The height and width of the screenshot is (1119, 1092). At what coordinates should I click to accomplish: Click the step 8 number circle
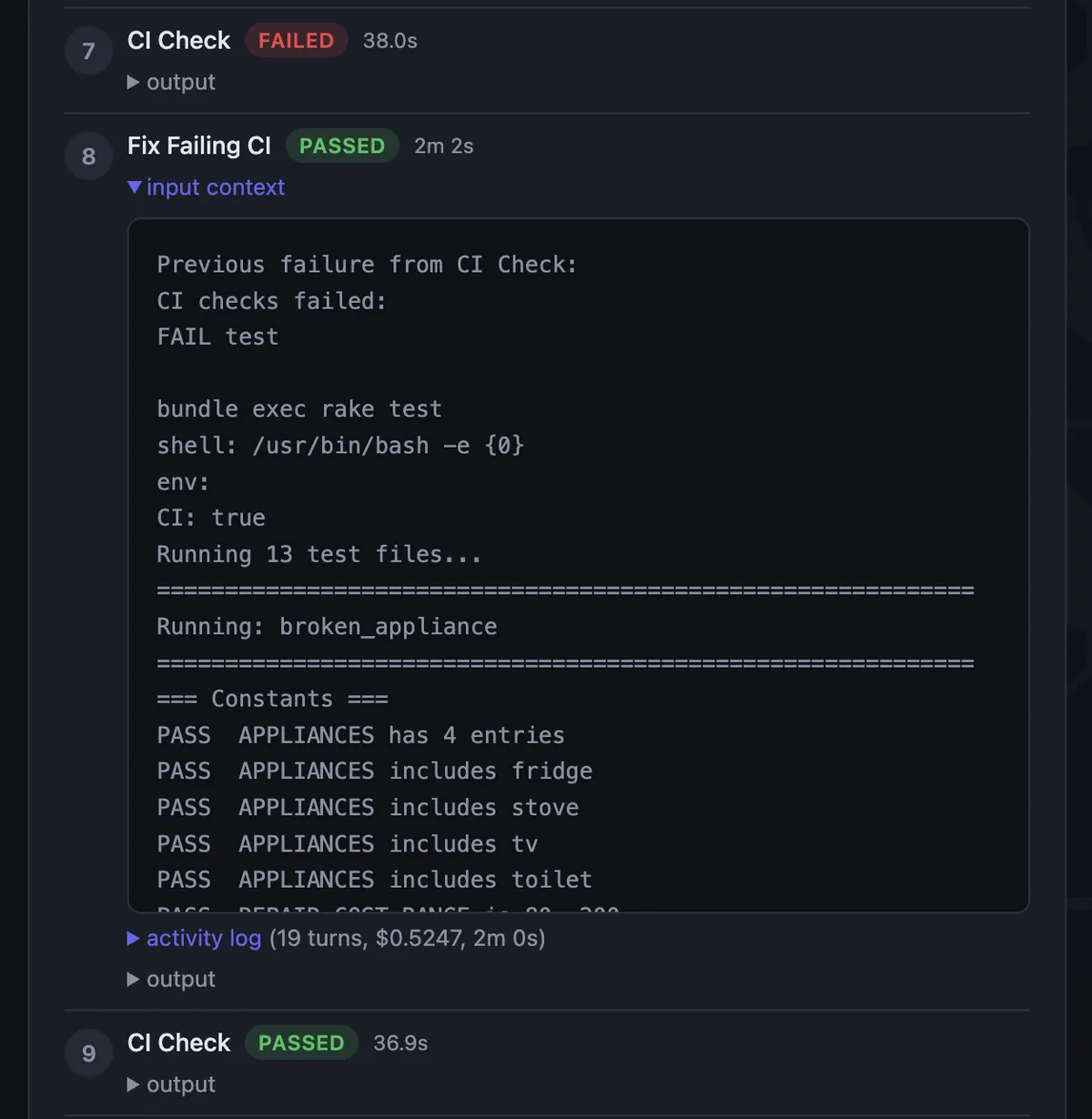pos(88,156)
